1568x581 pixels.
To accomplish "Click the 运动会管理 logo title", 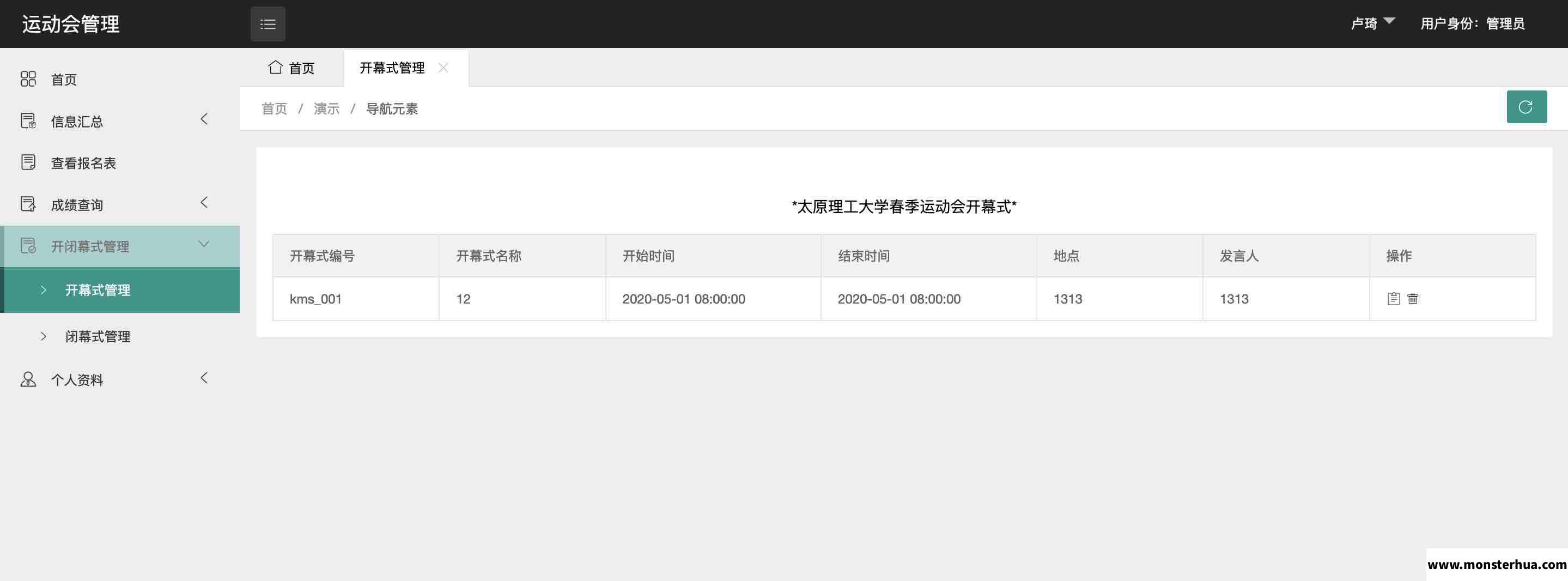I will (71, 25).
